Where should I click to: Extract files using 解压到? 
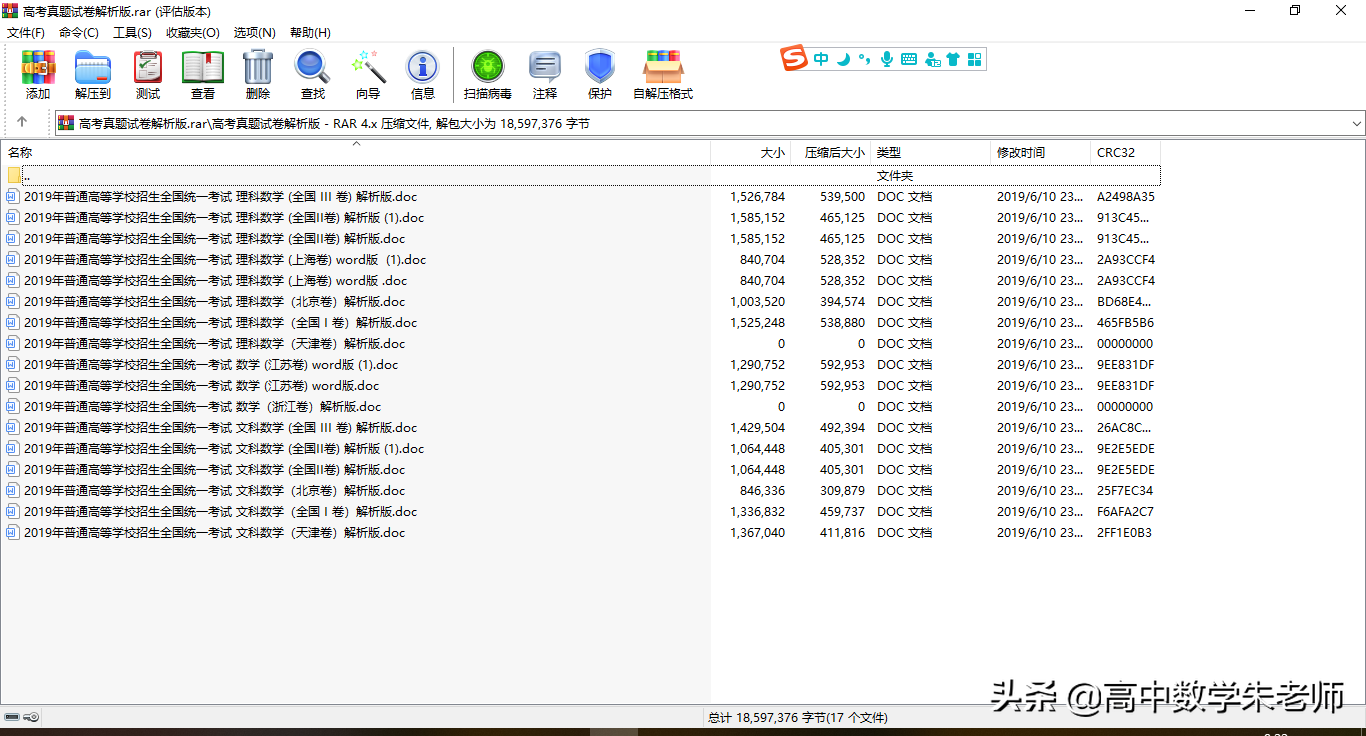coord(92,74)
